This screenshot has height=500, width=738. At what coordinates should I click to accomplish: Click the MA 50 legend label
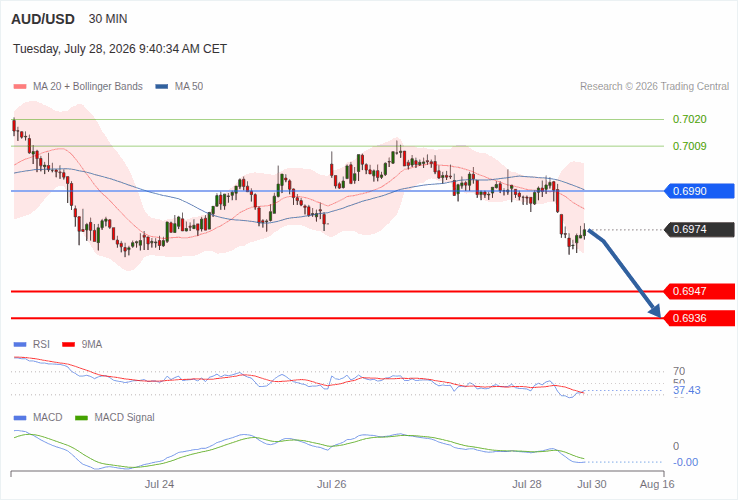click(x=189, y=87)
